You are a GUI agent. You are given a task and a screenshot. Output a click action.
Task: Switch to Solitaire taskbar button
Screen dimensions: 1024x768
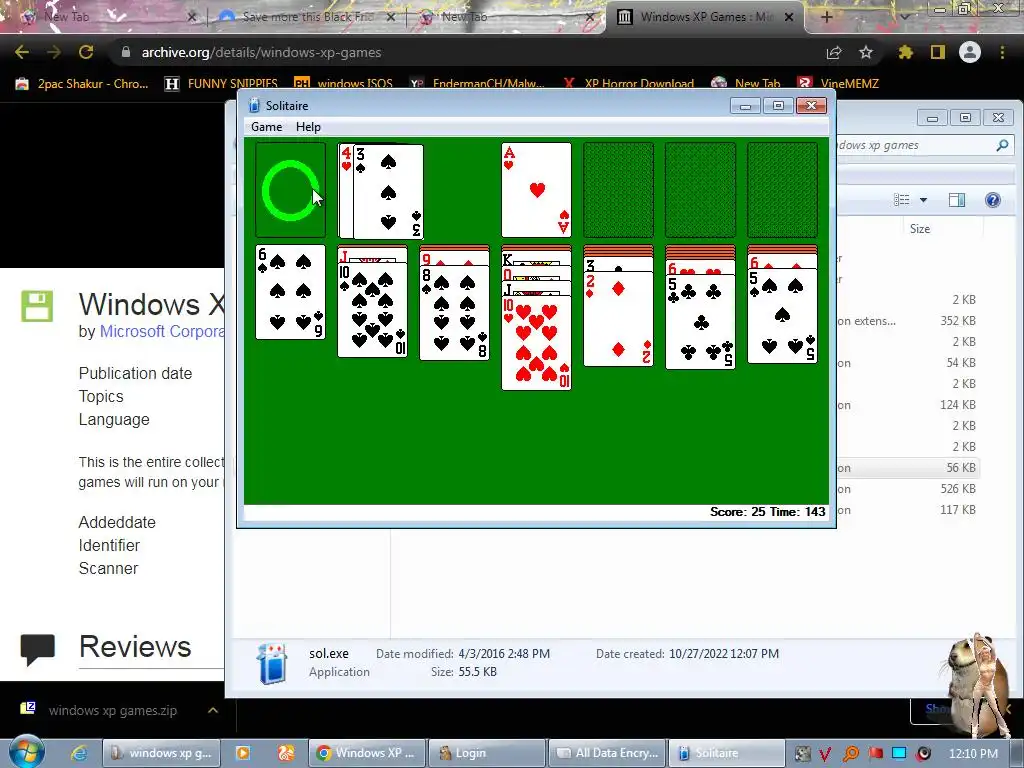coord(726,753)
